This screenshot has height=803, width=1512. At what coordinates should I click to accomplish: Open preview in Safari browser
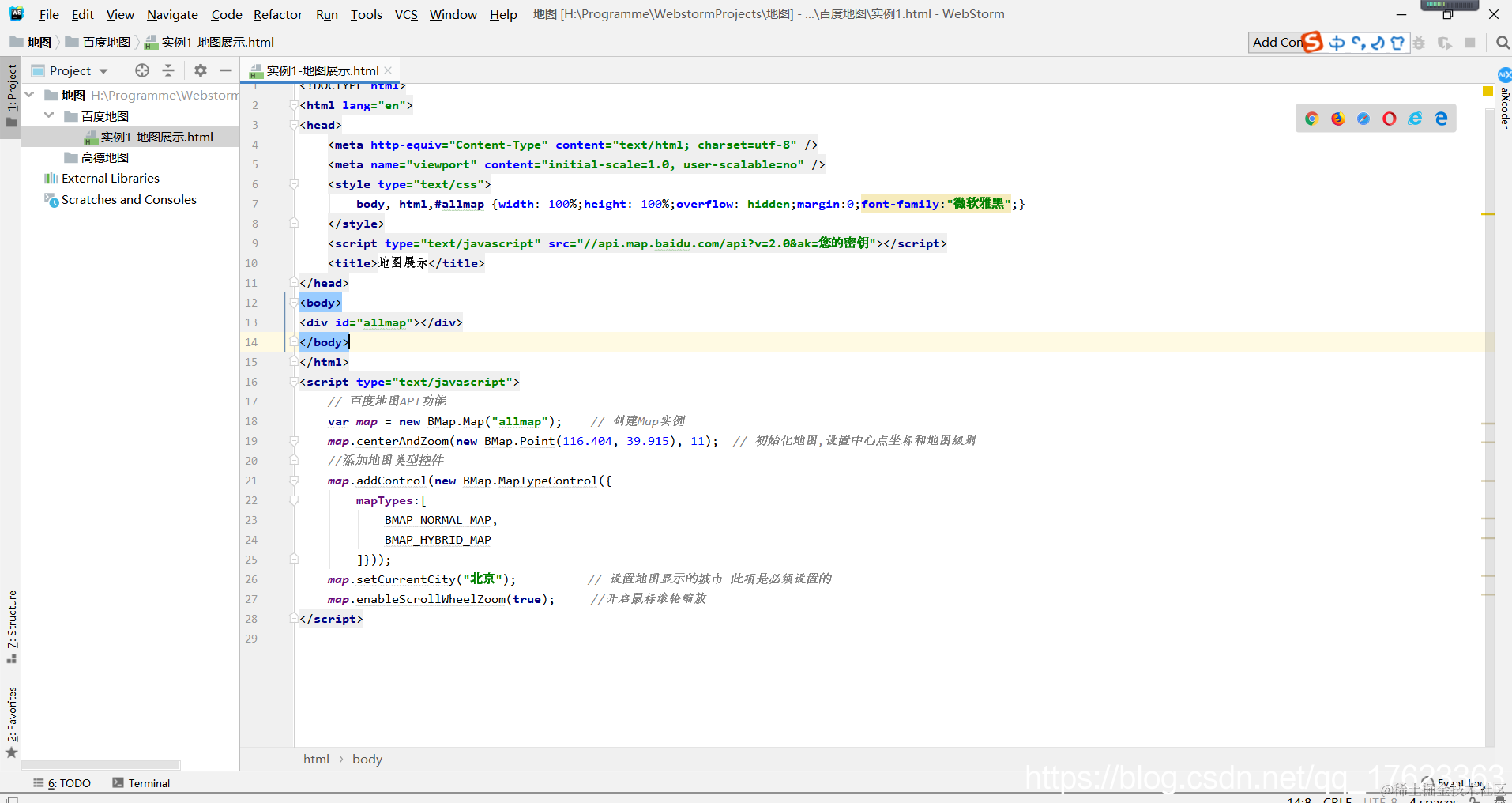click(x=1363, y=119)
